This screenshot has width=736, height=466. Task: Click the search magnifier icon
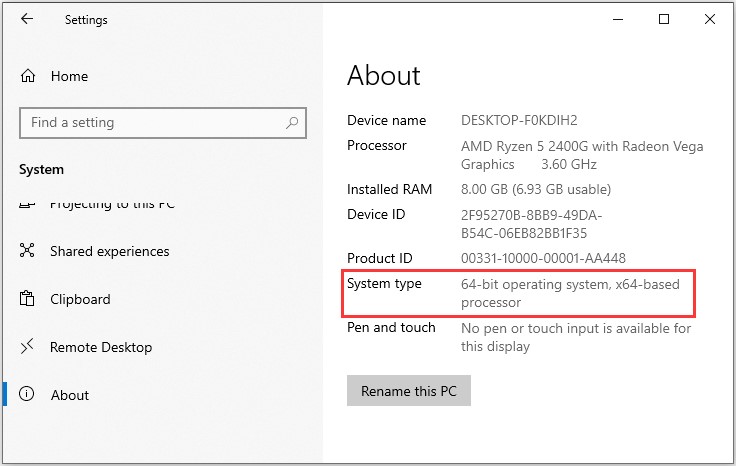[x=292, y=123]
